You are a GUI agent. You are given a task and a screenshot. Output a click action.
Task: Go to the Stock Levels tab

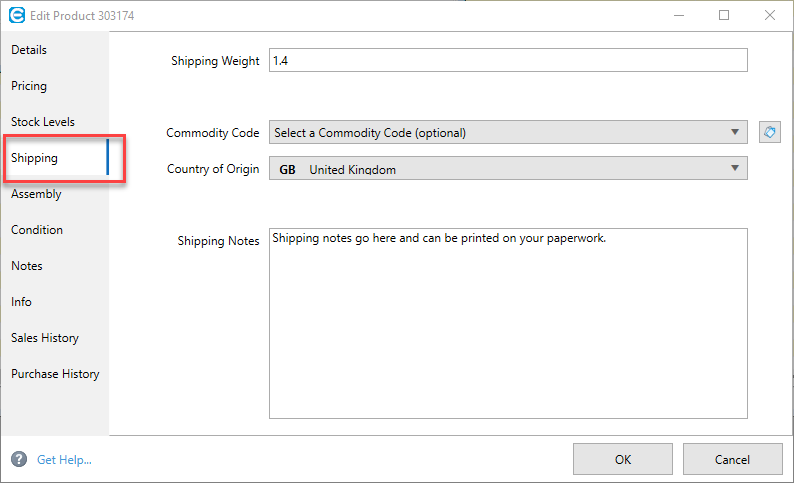43,122
